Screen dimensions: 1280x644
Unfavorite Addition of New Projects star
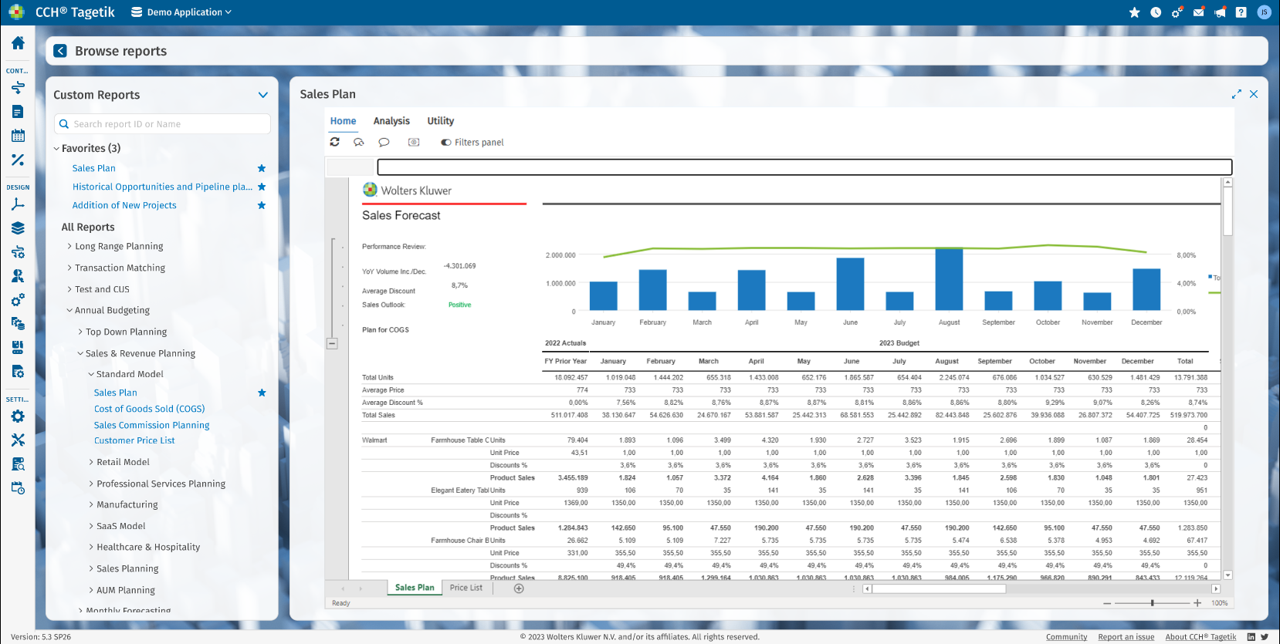coord(262,205)
